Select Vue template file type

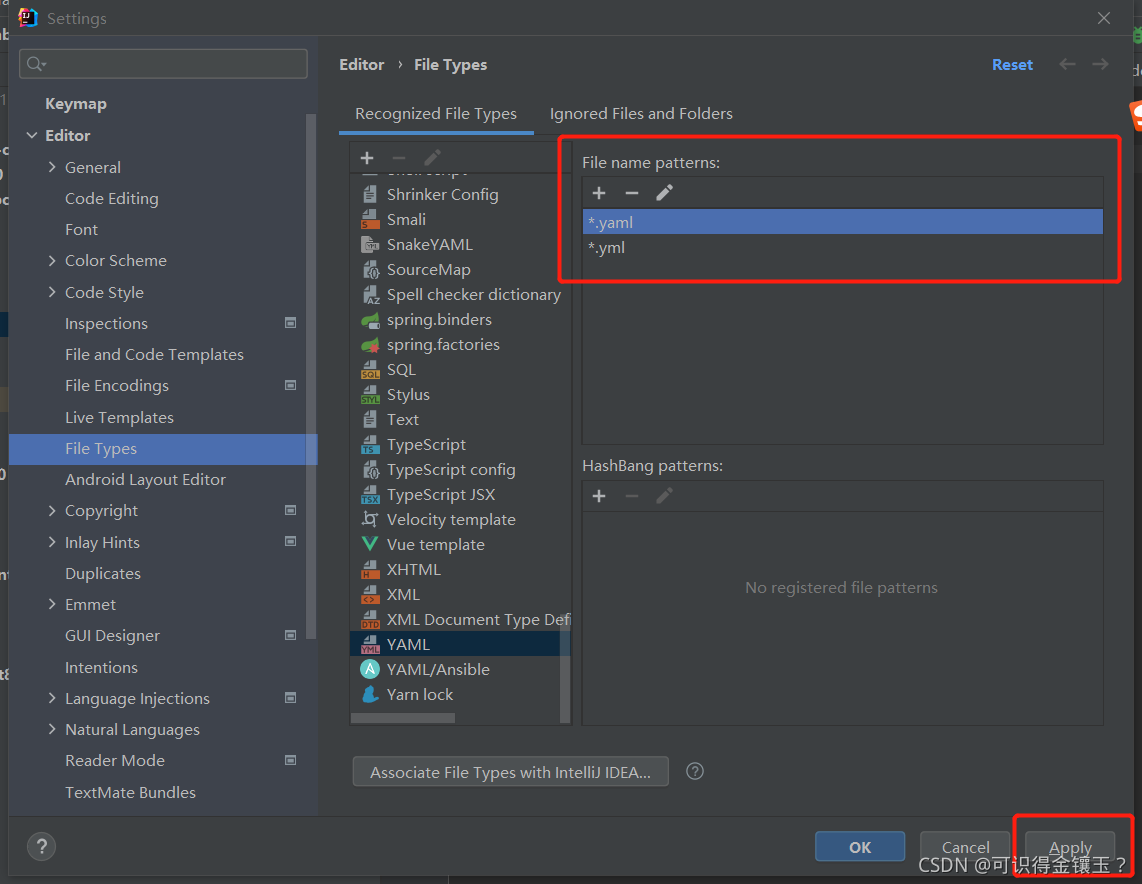point(460,545)
